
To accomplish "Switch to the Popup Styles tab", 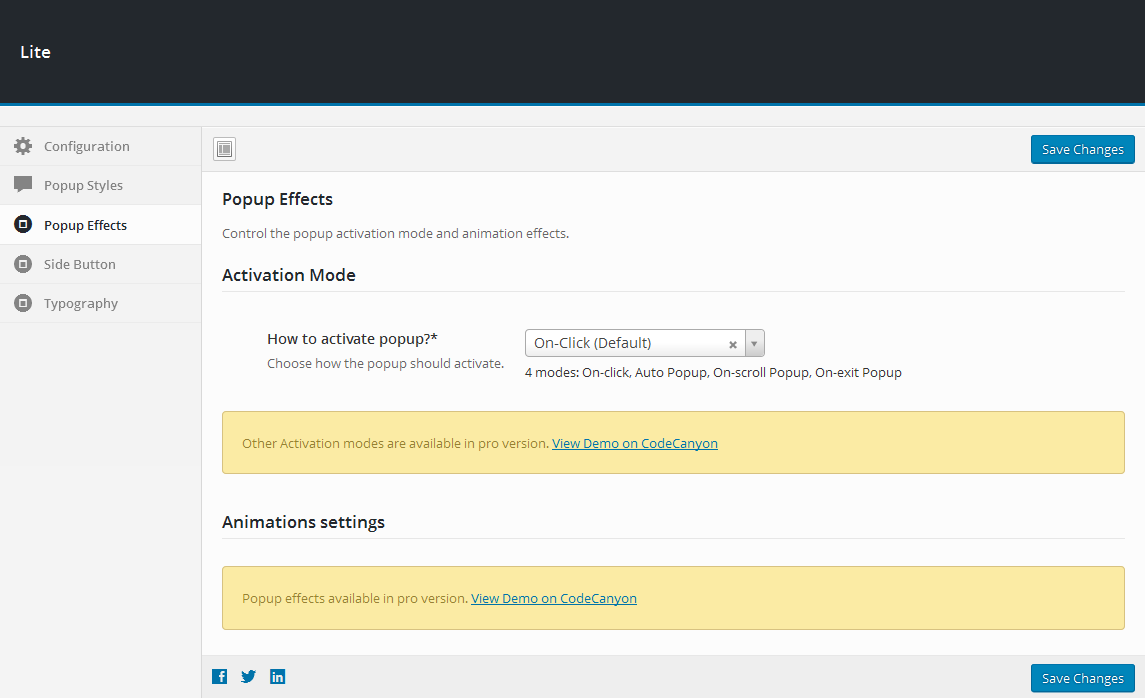I will click(101, 185).
